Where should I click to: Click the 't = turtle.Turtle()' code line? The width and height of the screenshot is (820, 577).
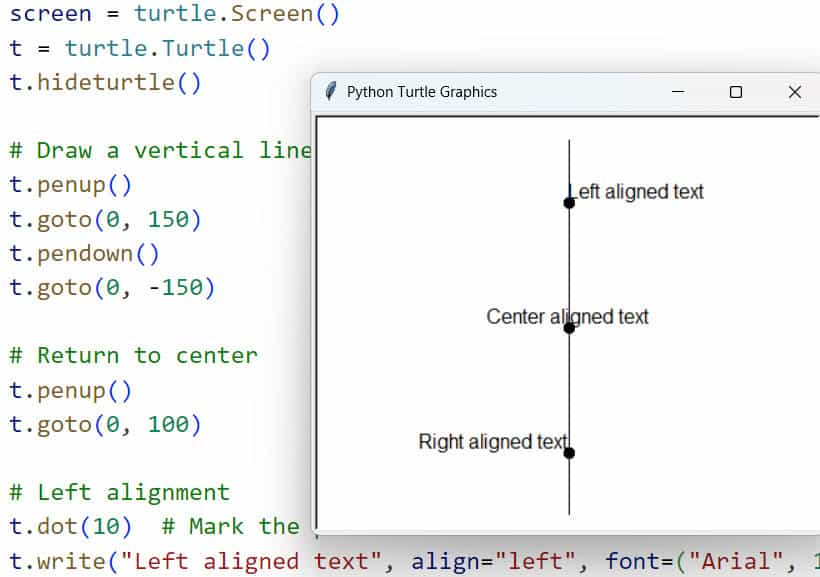[x=140, y=49]
